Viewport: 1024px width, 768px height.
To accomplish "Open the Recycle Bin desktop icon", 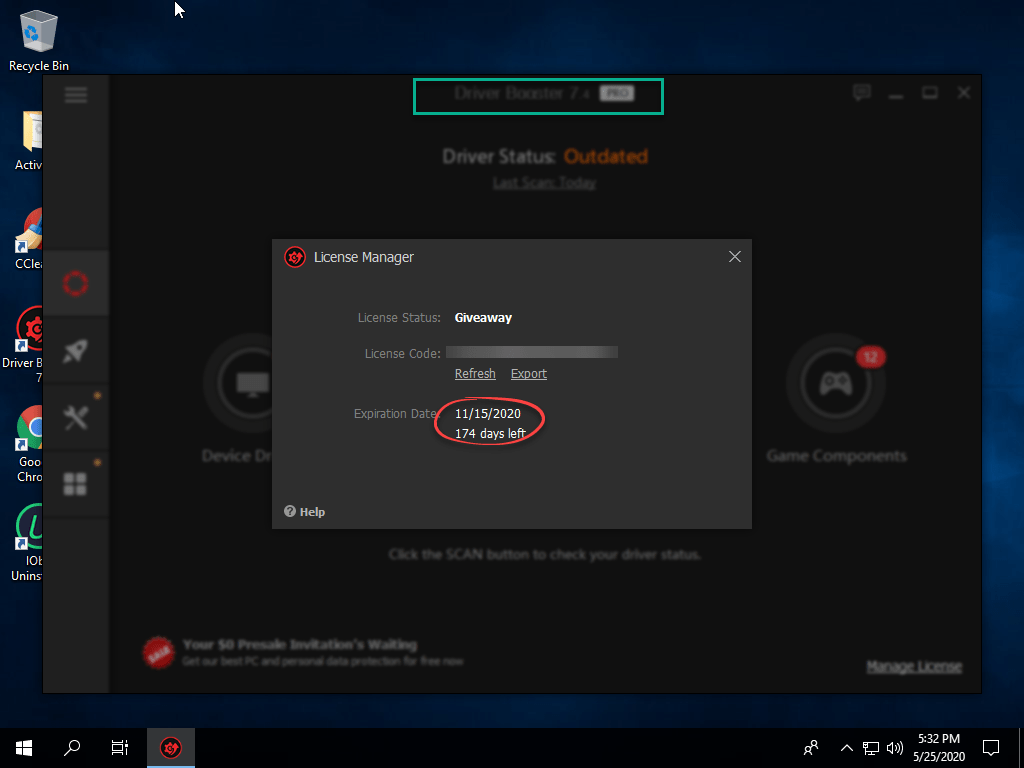I will [x=39, y=40].
